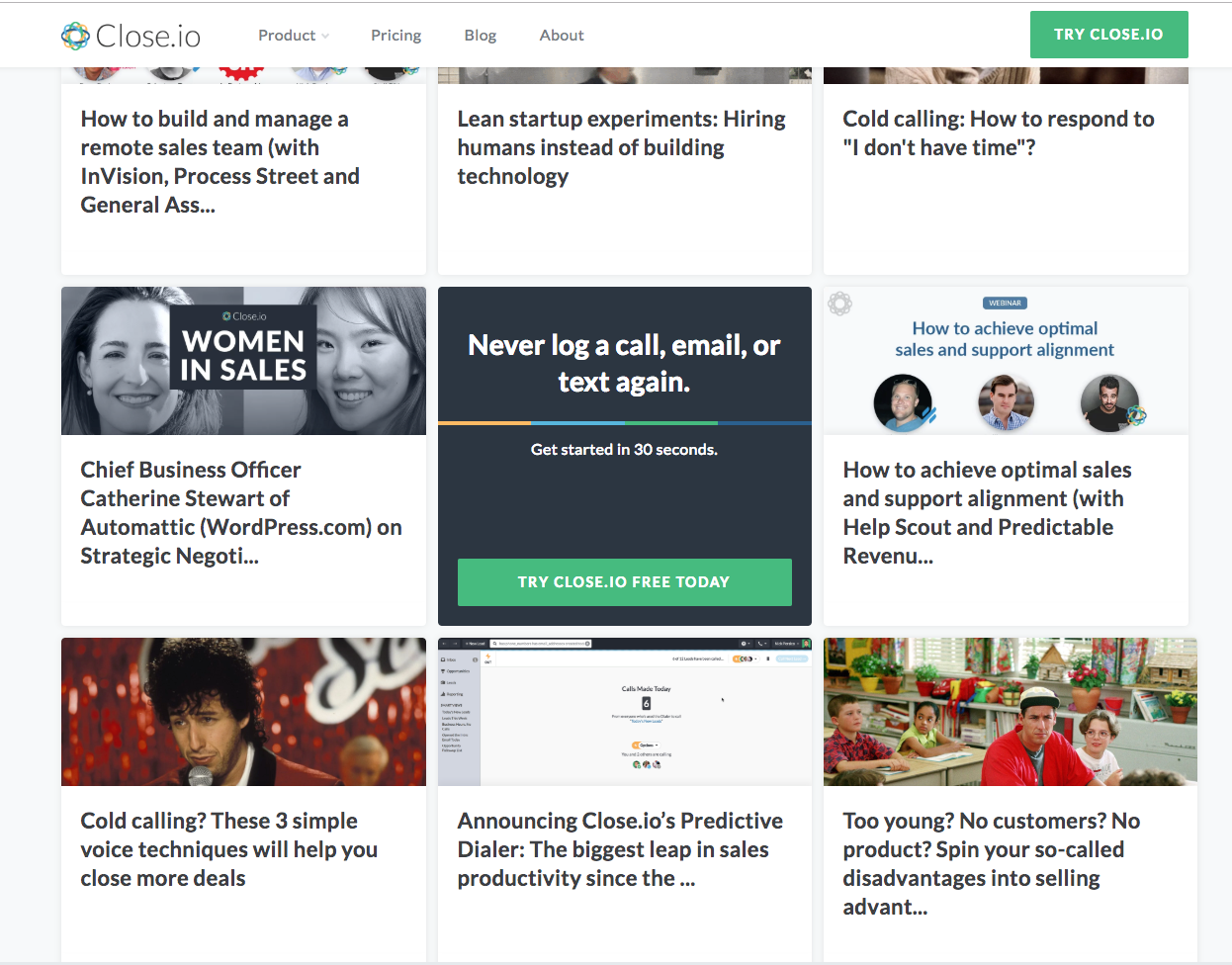This screenshot has height=965, width=1232.
Task: Click the Close.io logo icon
Action: (75, 36)
